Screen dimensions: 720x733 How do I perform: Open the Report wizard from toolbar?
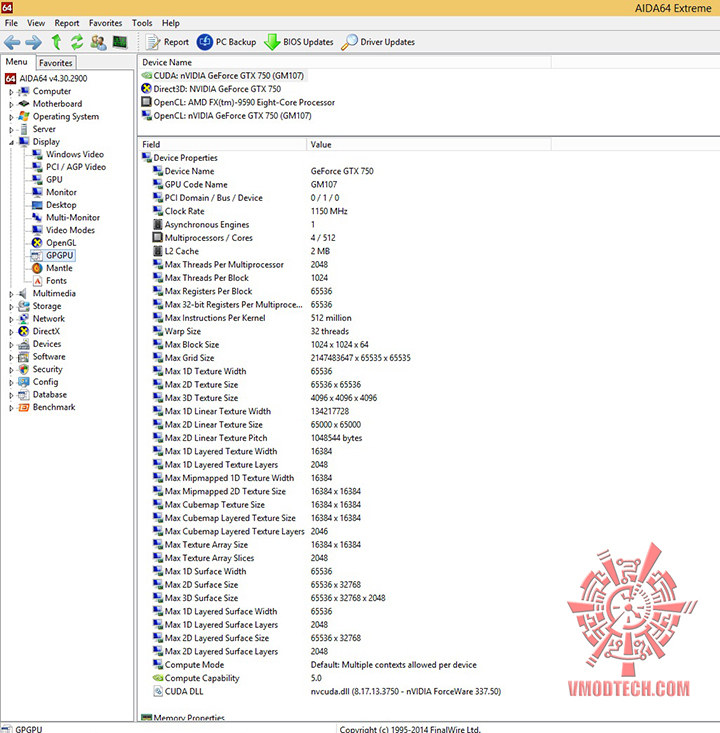click(167, 42)
